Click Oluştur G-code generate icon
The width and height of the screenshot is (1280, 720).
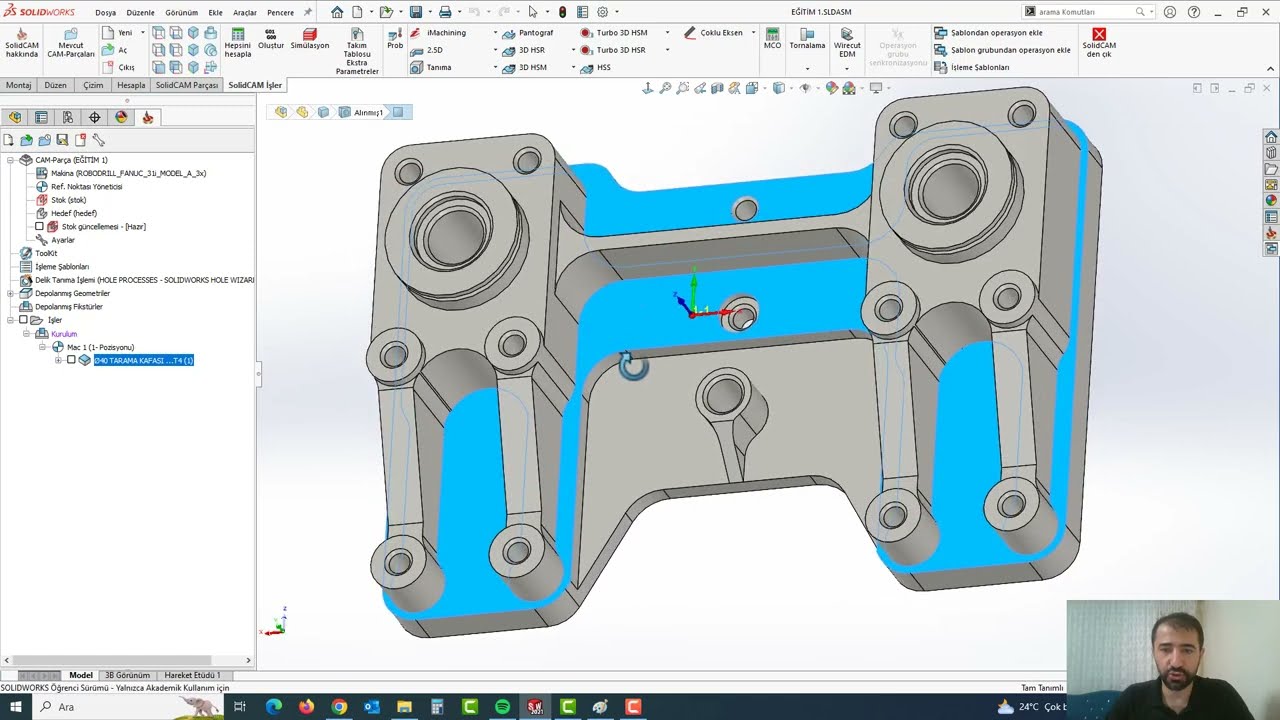coord(271,40)
